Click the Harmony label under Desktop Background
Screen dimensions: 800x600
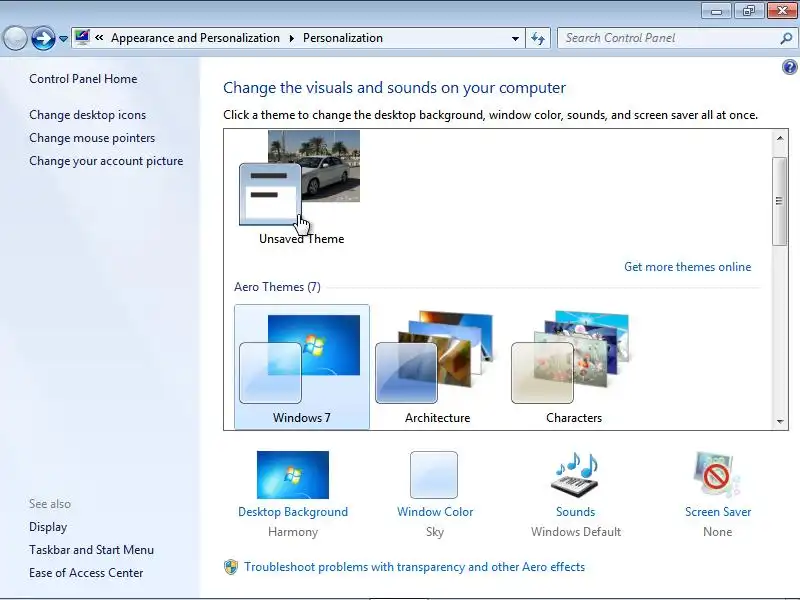293,532
